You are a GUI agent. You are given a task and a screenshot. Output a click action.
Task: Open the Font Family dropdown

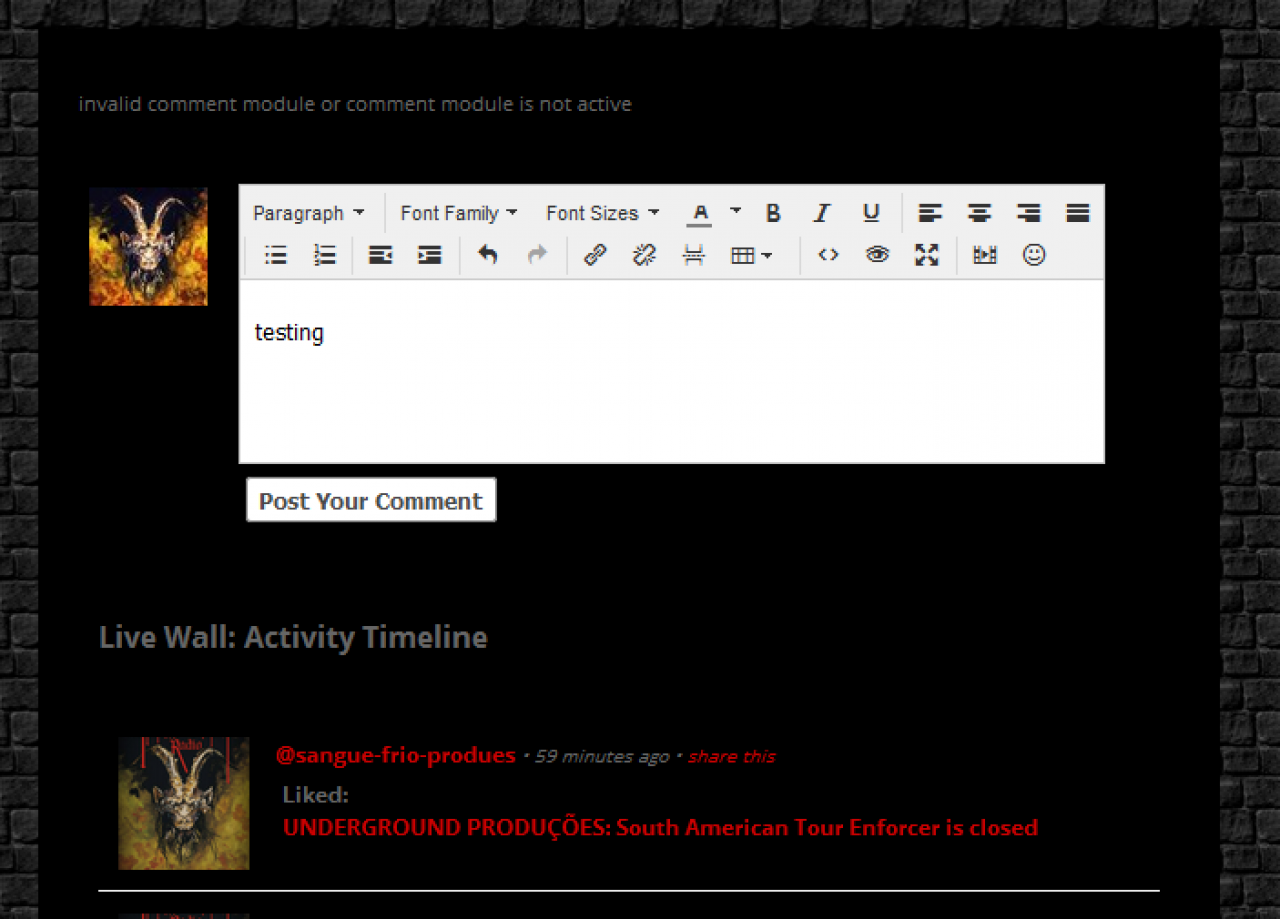[x=459, y=213]
